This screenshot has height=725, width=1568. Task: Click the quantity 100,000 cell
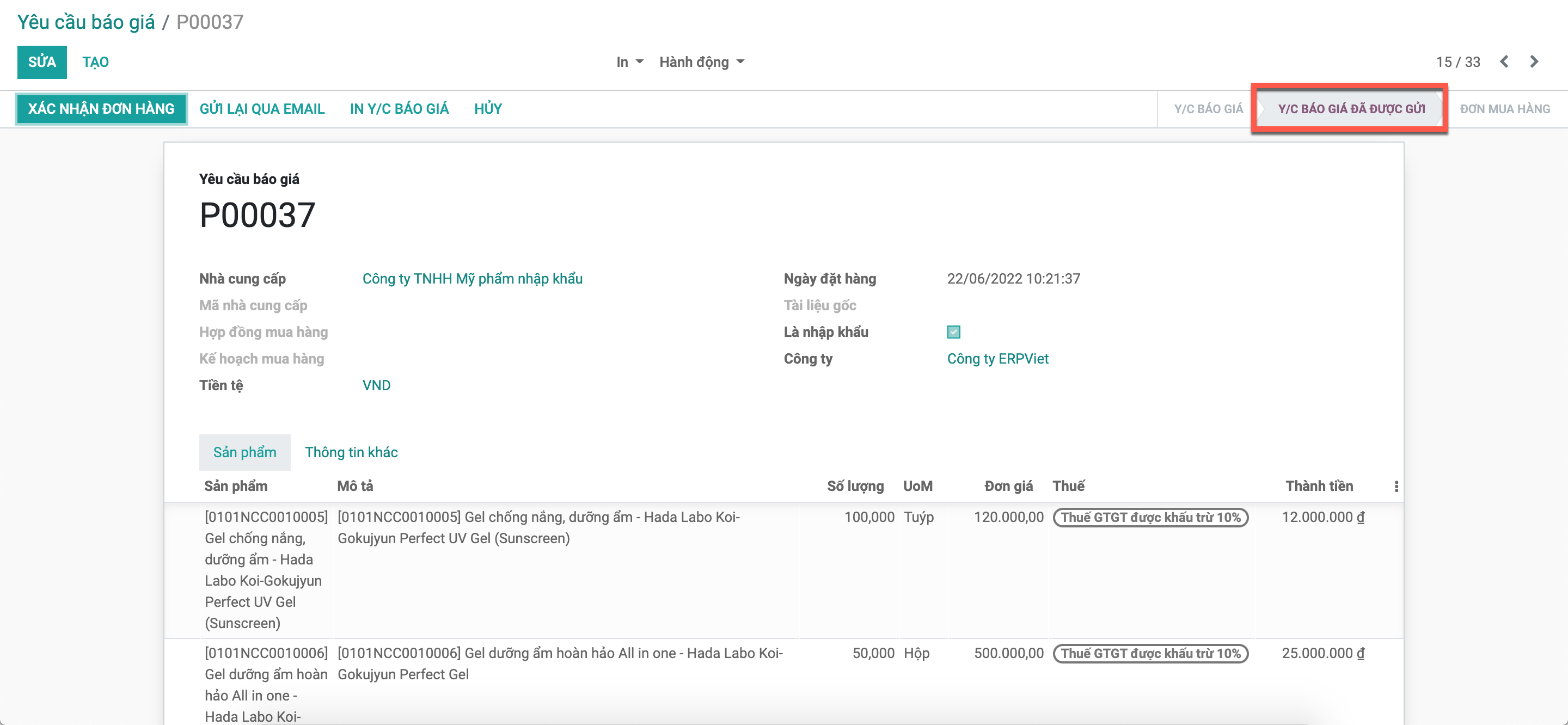tap(868, 518)
